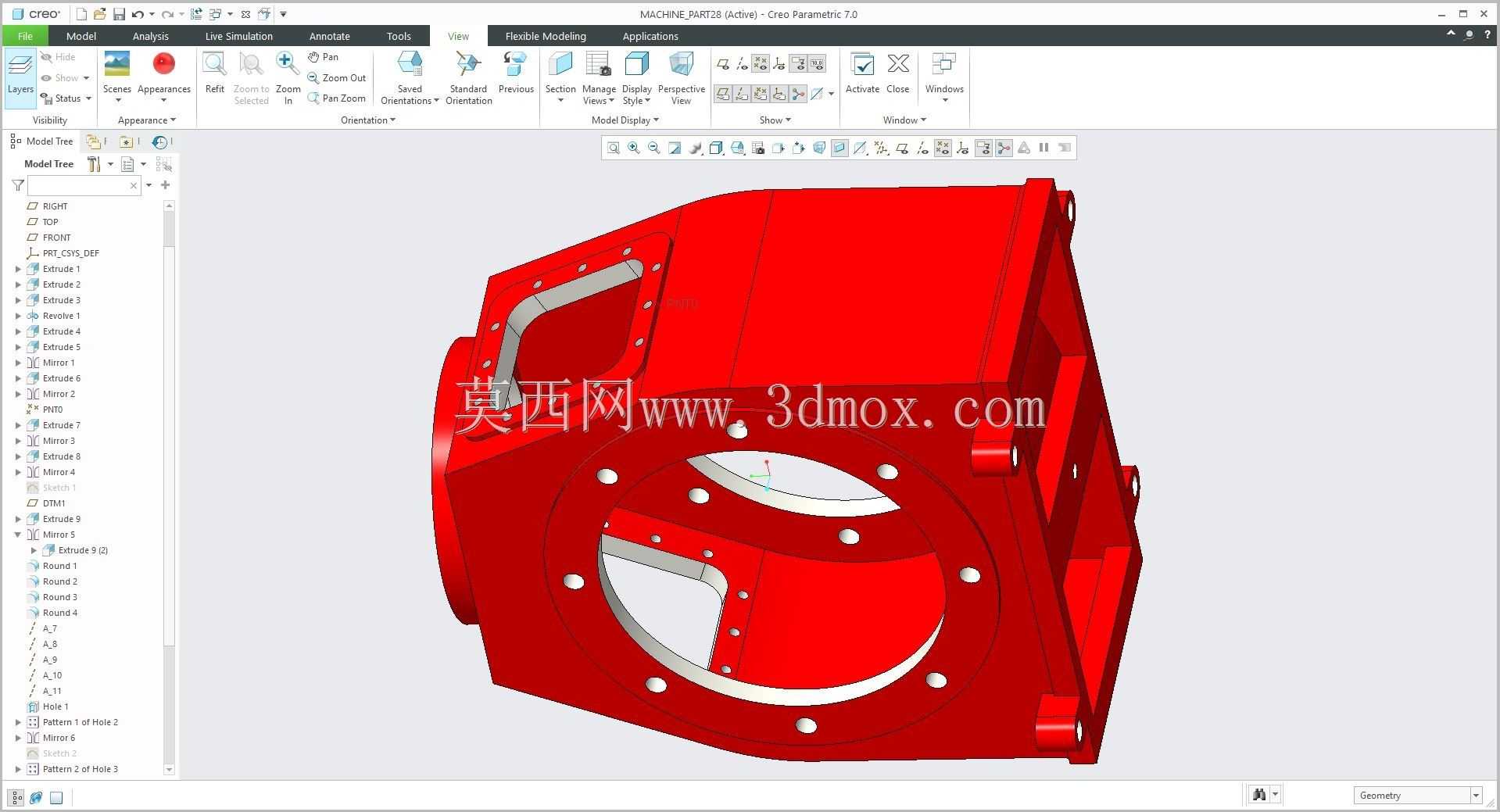Select the Pan Zoom tool
Screen dimensions: 1500x812
pyautogui.click(x=337, y=98)
